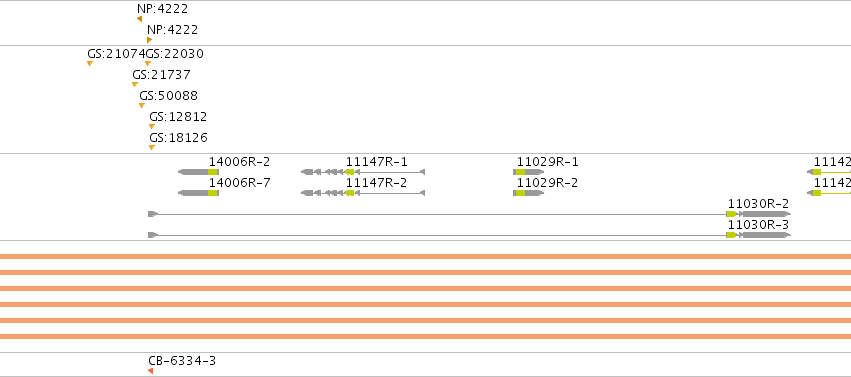Image resolution: width=851 pixels, height=377 pixels.
Task: Select the 11029R-2 gene glyph
Action: 528,193
